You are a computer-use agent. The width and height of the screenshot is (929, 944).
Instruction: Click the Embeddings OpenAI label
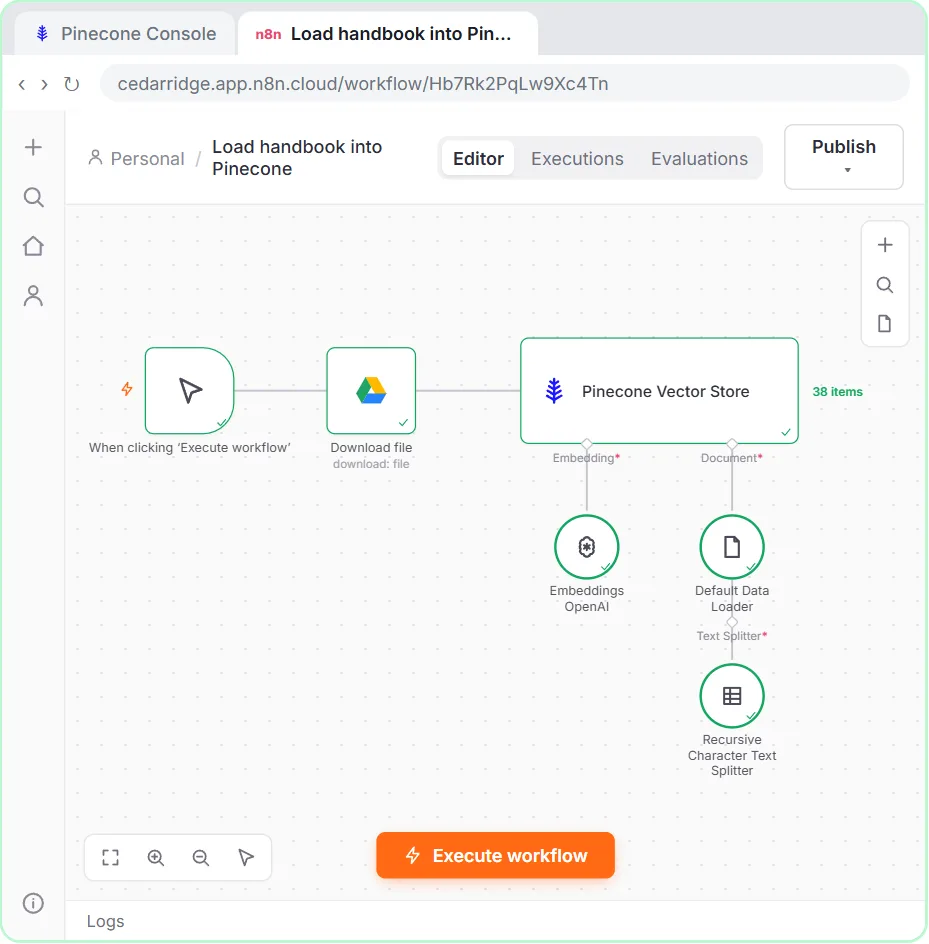(586, 598)
